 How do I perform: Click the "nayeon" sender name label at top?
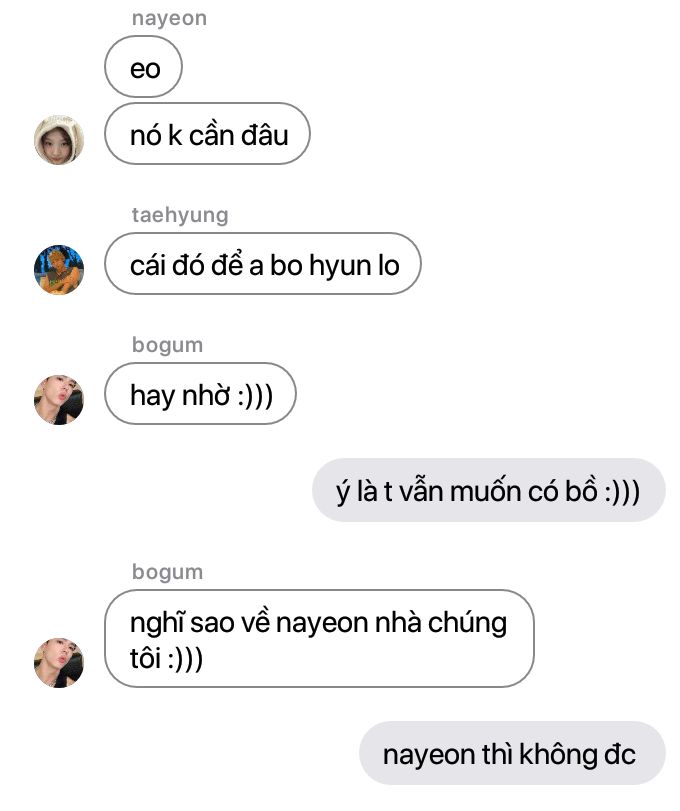(x=169, y=18)
